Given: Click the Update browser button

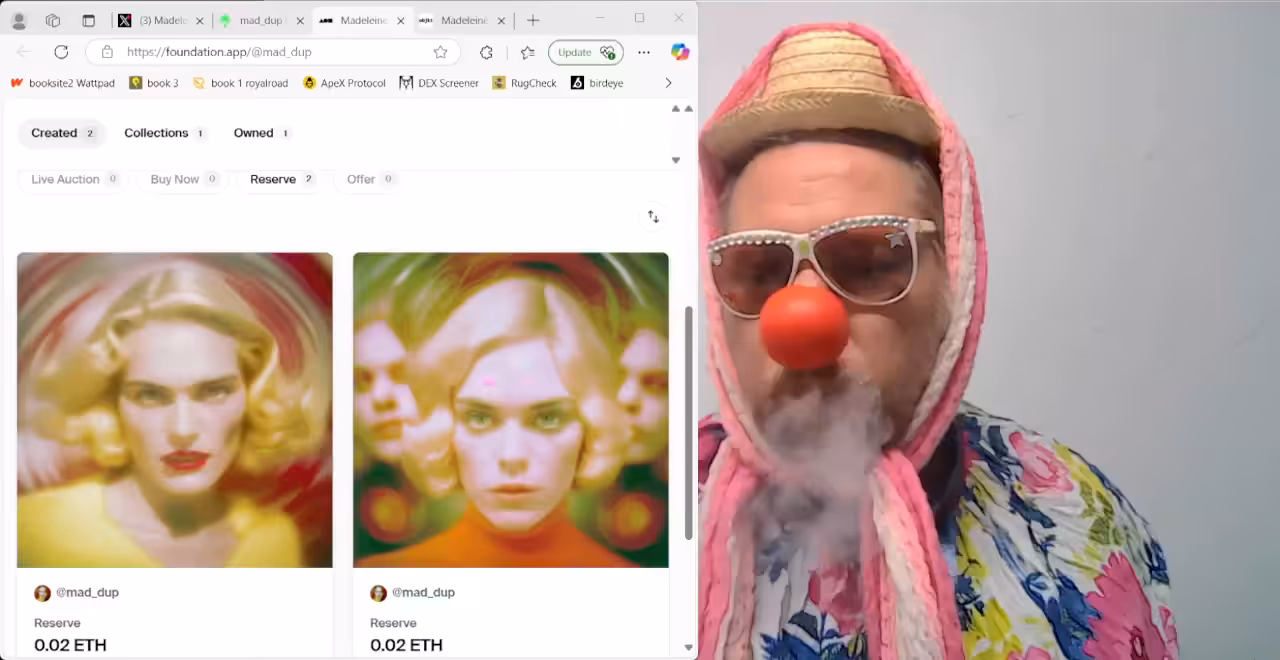Looking at the screenshot, I should pos(586,52).
